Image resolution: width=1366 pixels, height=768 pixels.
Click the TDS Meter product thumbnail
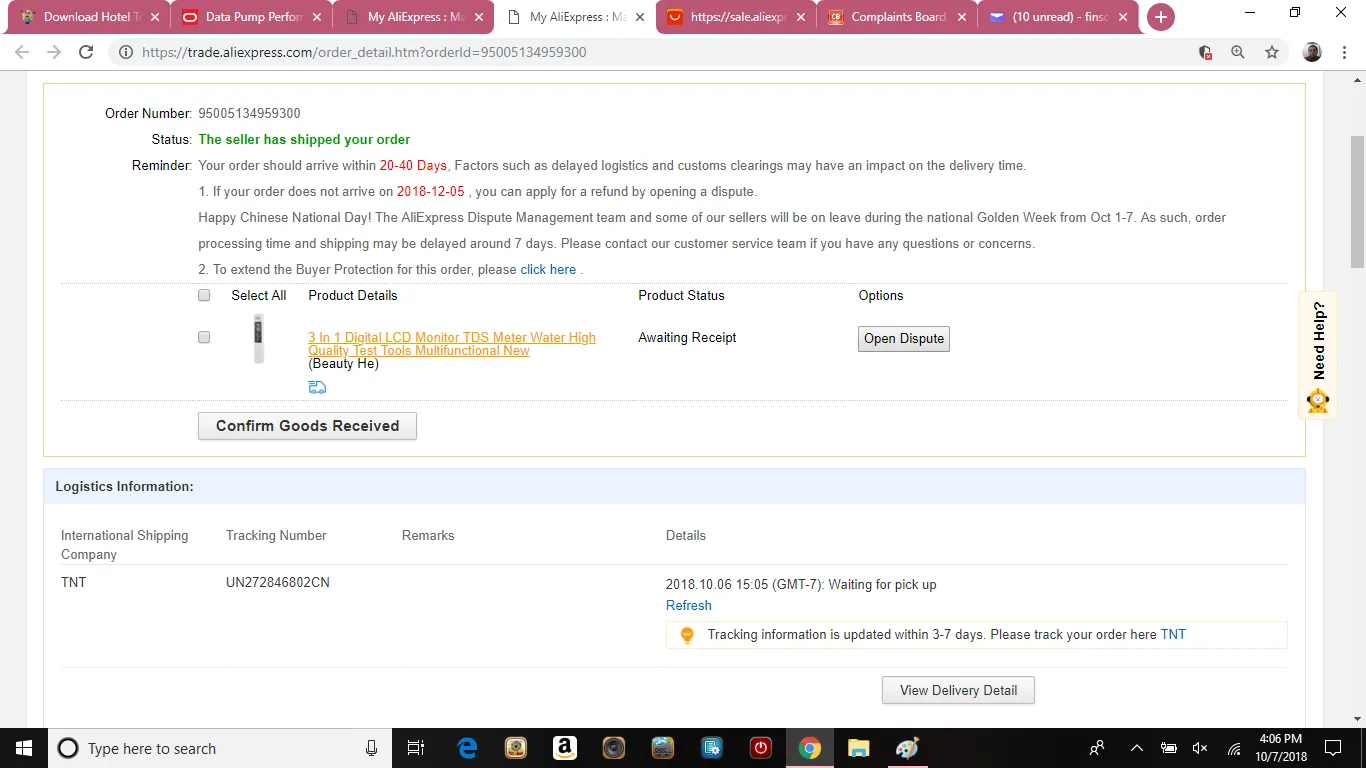[259, 339]
